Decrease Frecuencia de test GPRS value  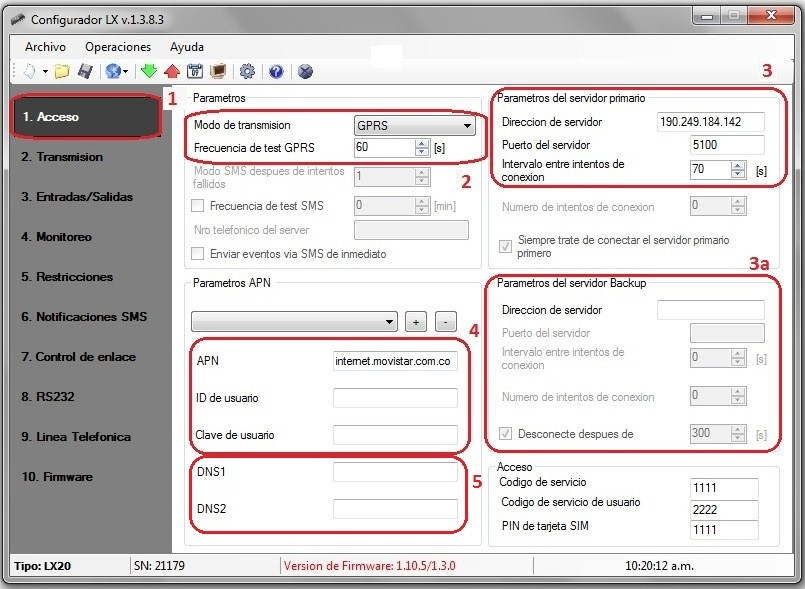422,152
